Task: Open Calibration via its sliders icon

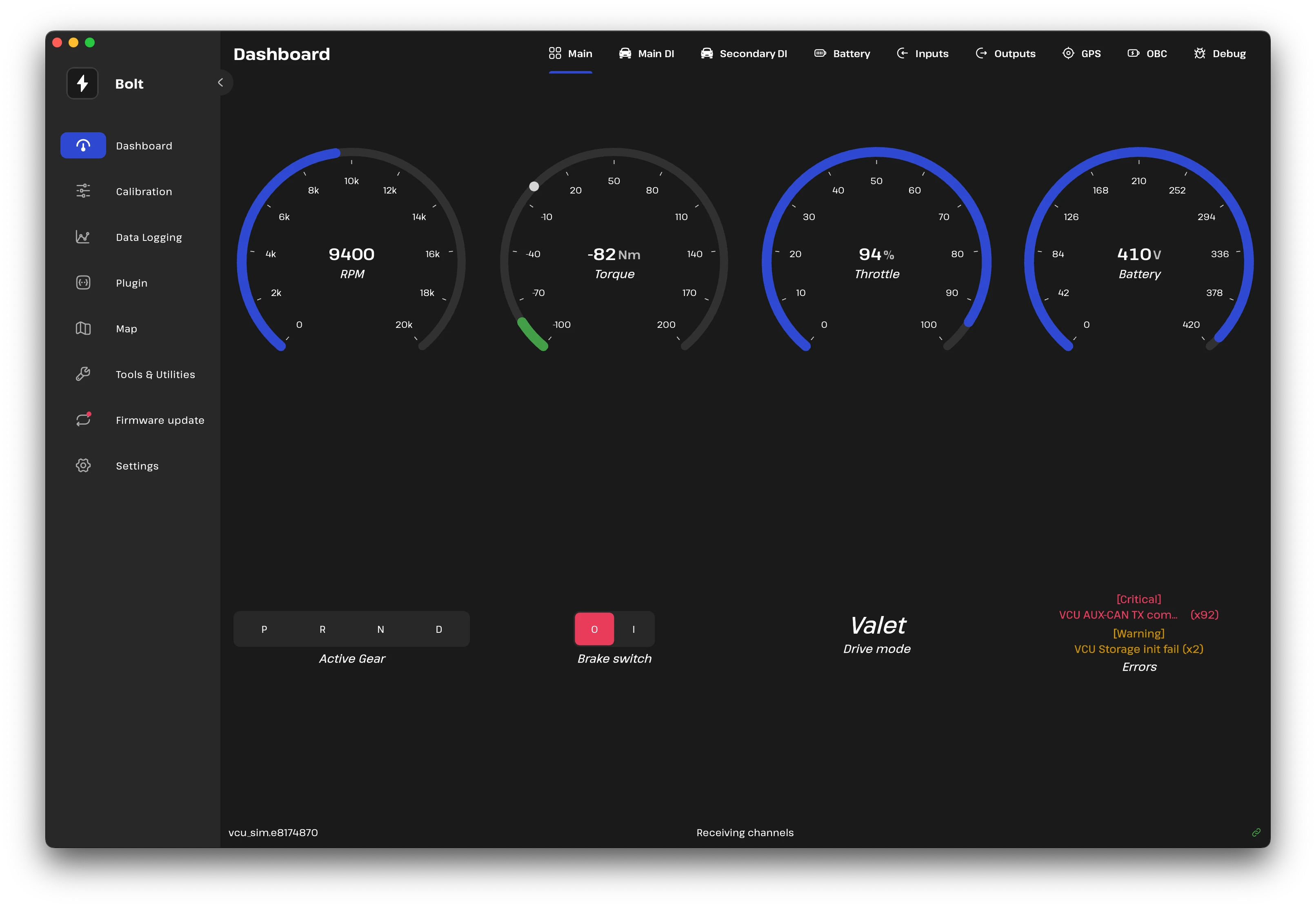Action: coord(83,191)
